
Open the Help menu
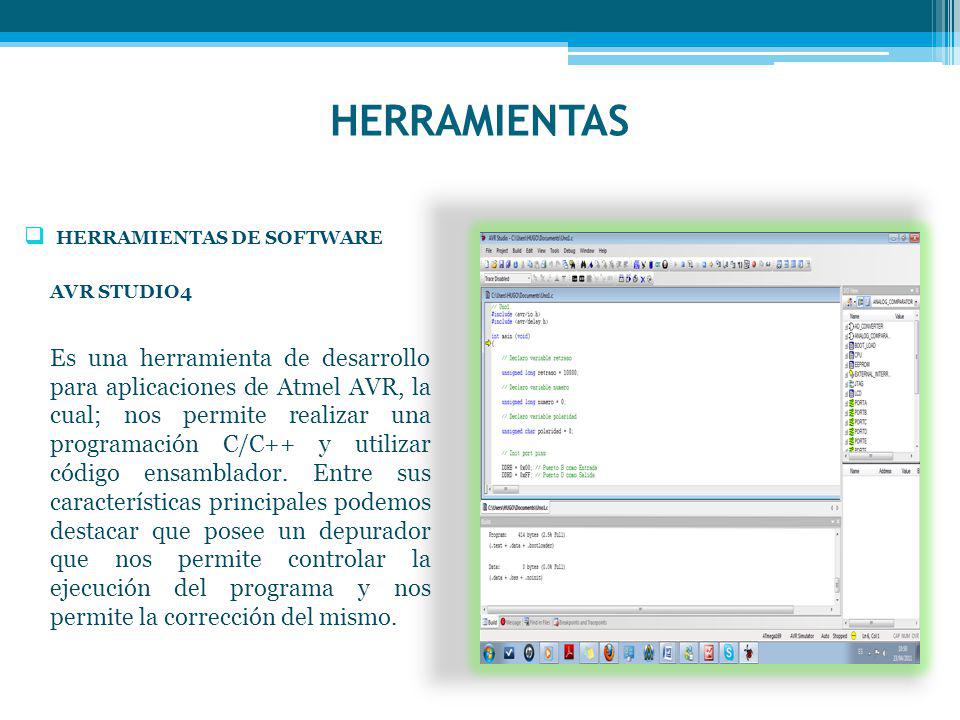click(x=602, y=251)
